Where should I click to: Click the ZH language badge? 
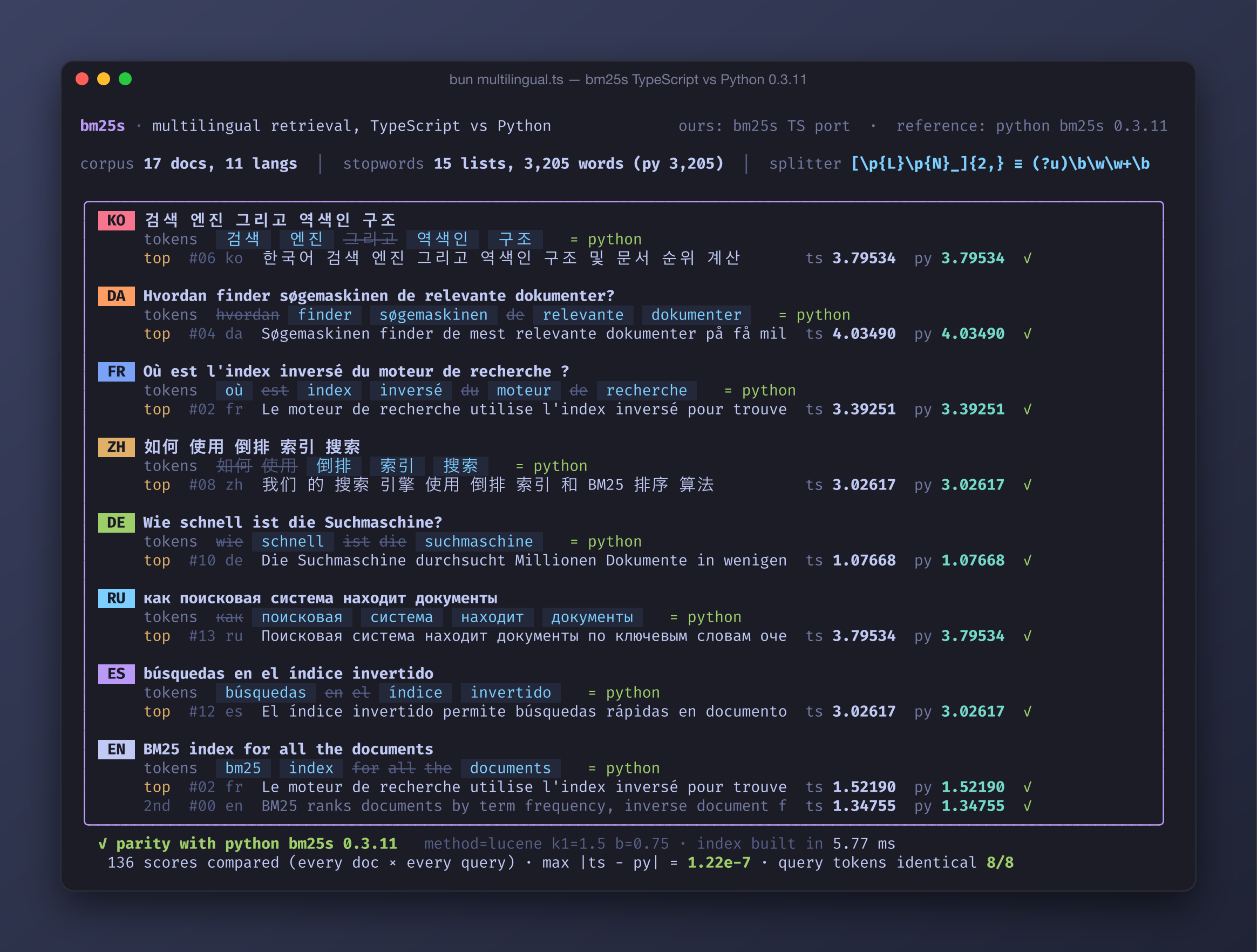coord(116,447)
